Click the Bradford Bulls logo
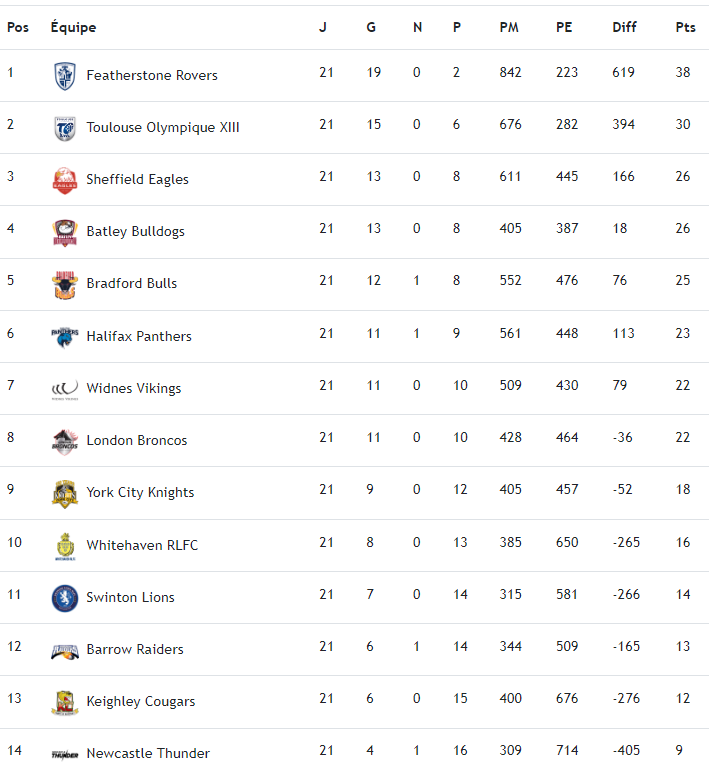This screenshot has width=709, height=769. (64, 284)
